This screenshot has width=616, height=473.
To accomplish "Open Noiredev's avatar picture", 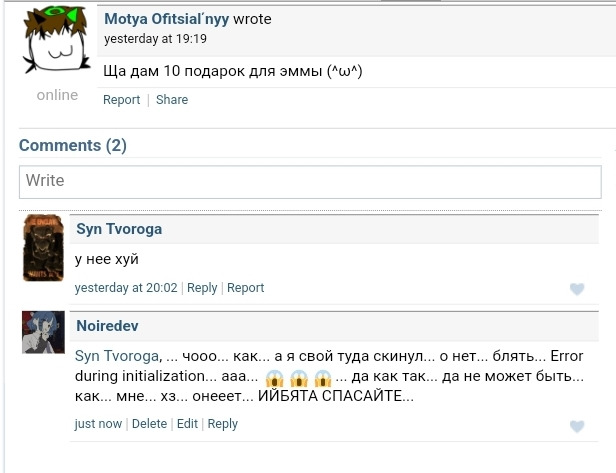I will [x=43, y=333].
